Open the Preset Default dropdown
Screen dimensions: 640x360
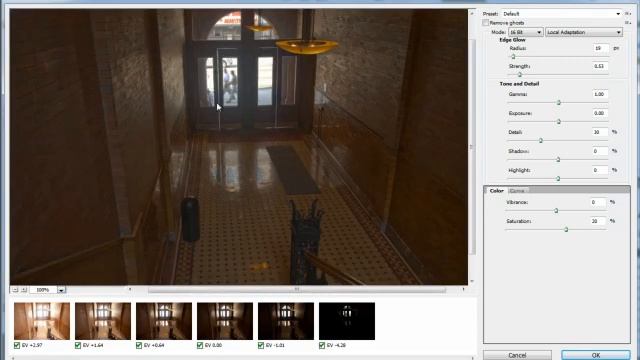click(561, 13)
